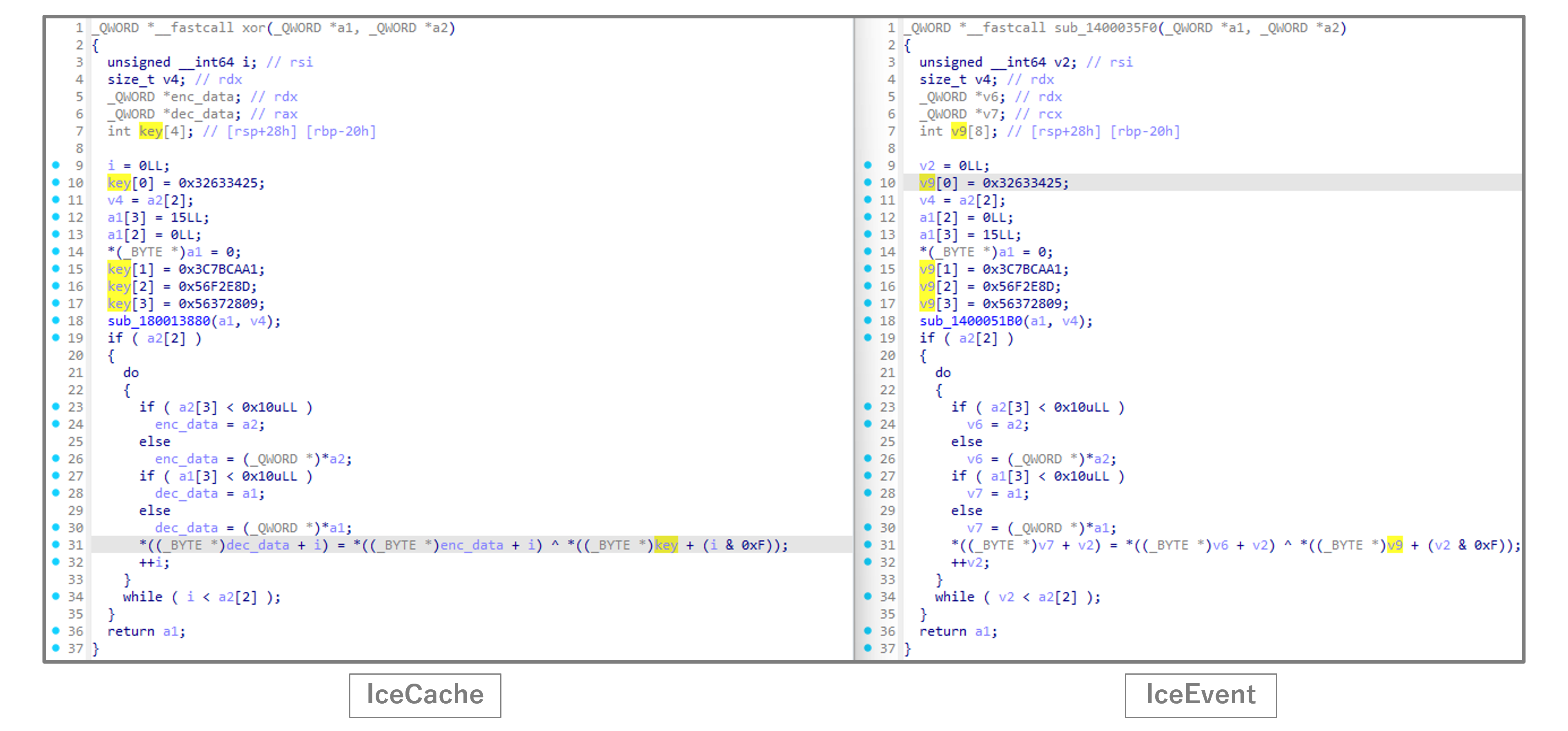Click breakpoint dot on IceEvent line 10
Viewport: 1568px width, 731px height.
868,182
